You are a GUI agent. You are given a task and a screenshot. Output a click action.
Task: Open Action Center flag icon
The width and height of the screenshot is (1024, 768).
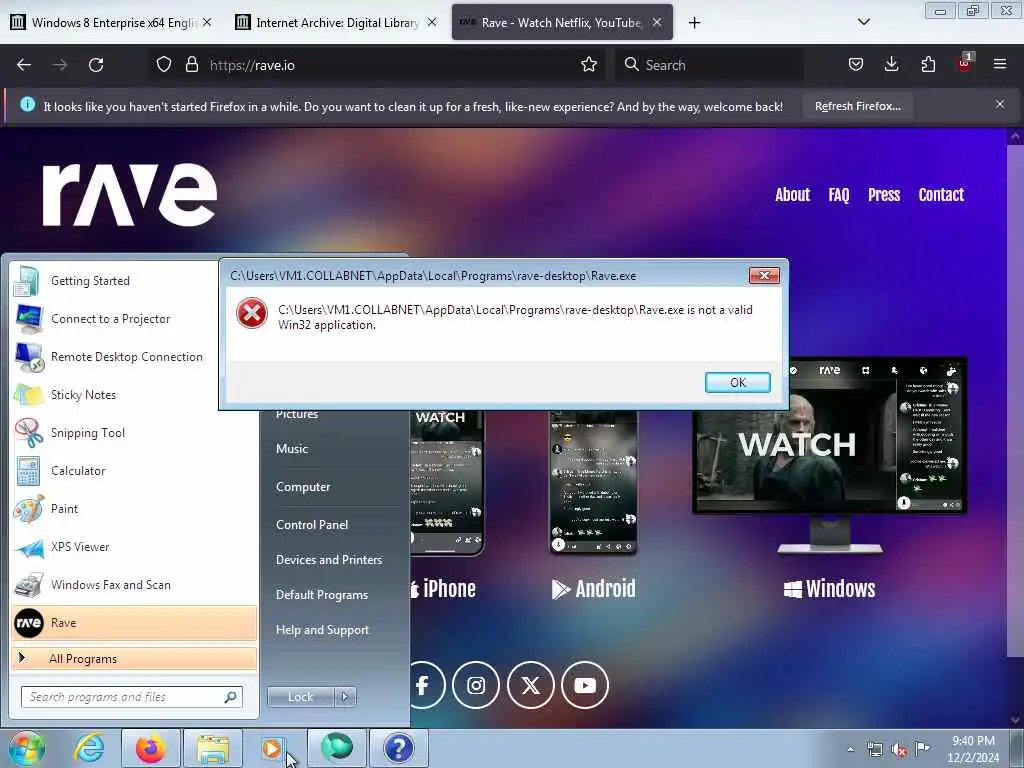click(x=922, y=748)
